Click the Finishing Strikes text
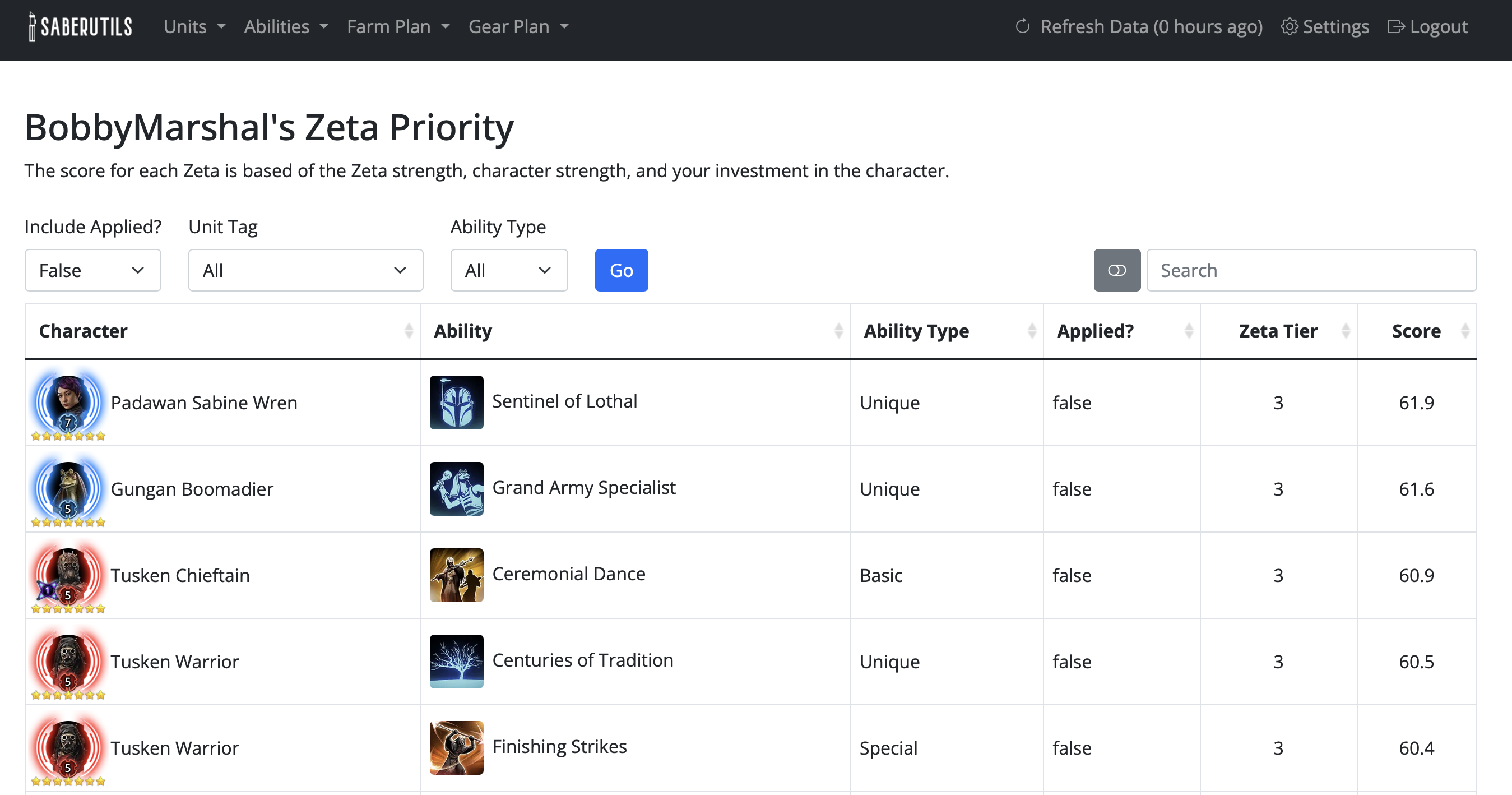This screenshot has width=1512, height=795. (x=559, y=746)
